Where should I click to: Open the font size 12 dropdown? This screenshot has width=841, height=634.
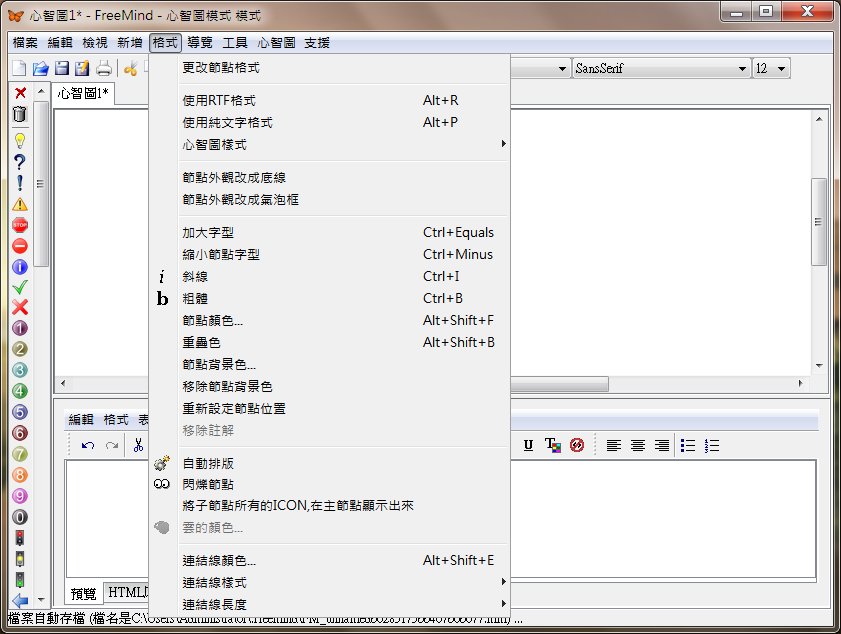(x=771, y=69)
